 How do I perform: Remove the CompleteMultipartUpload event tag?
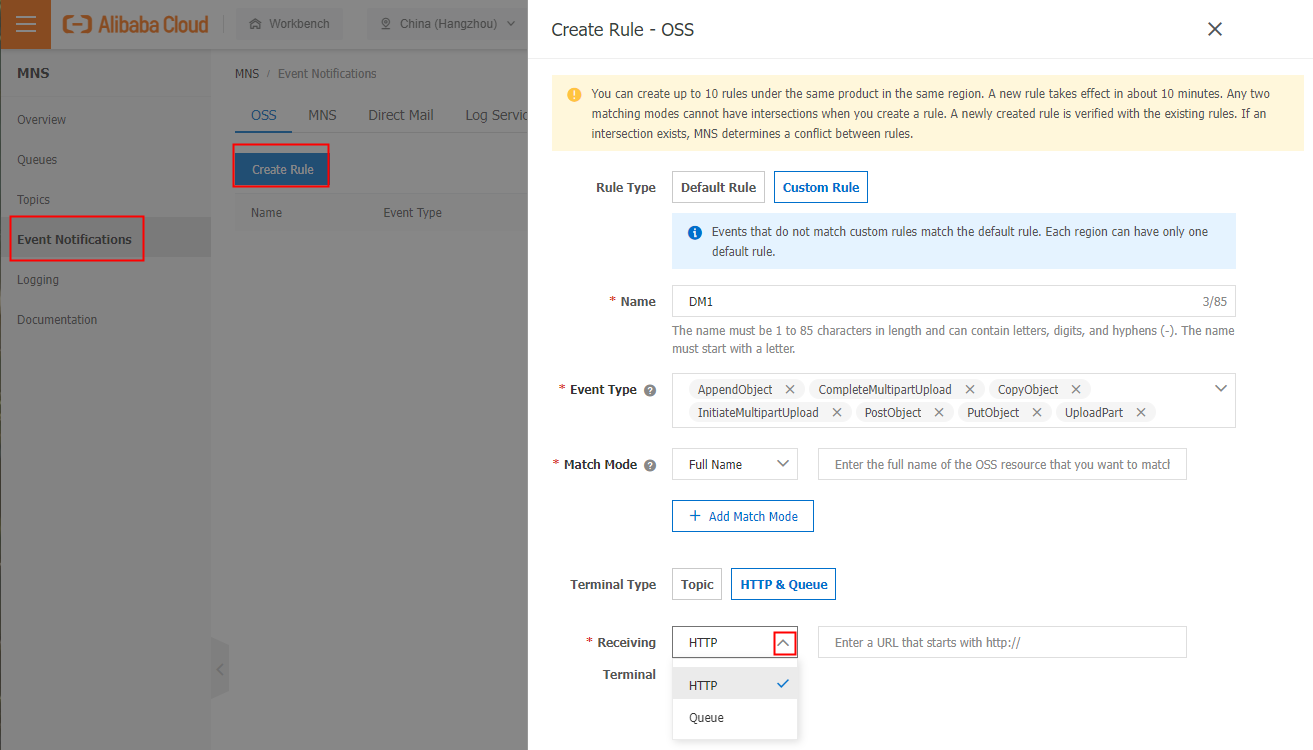[969, 389]
